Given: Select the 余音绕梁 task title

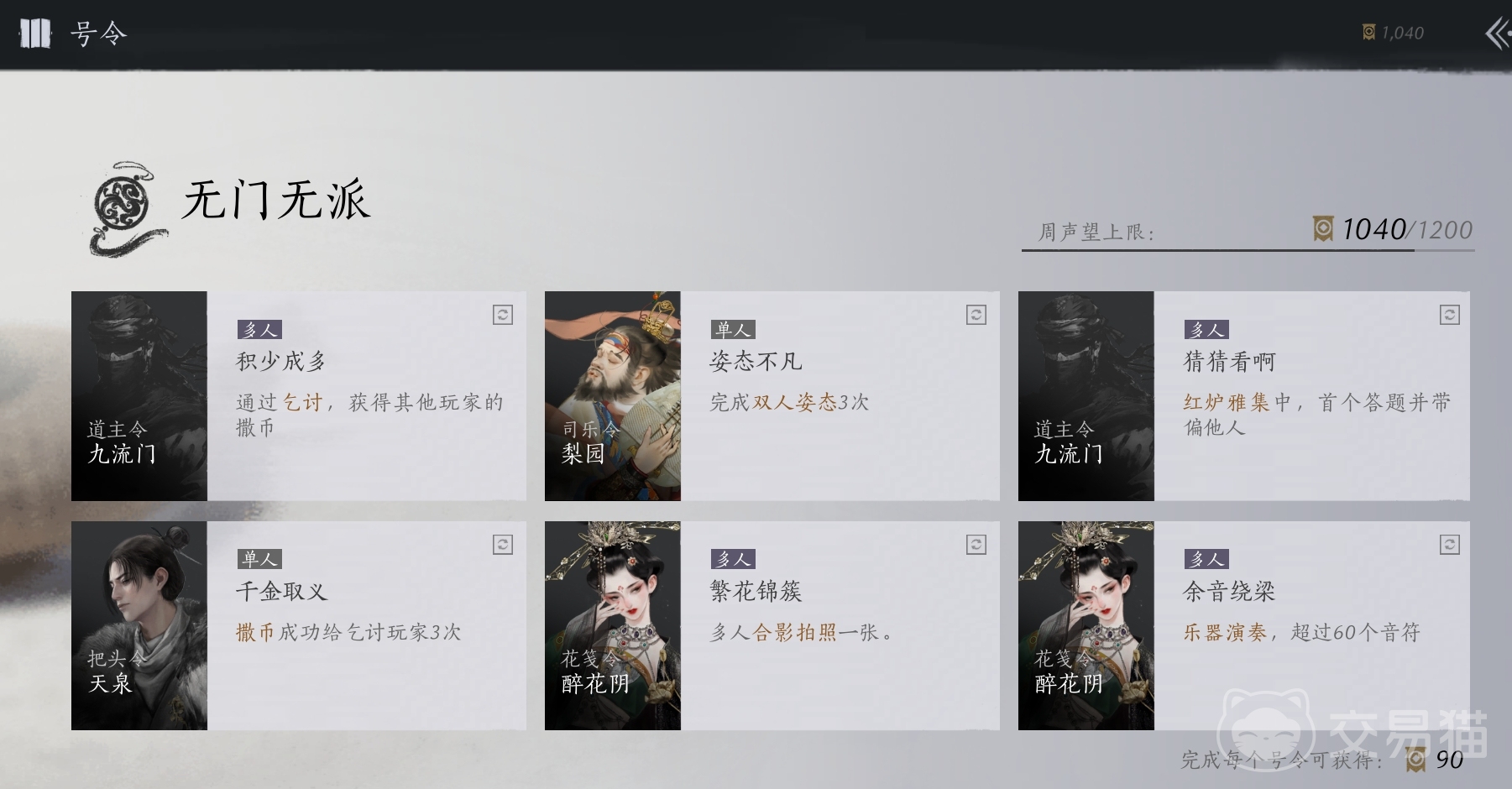Looking at the screenshot, I should [1229, 592].
